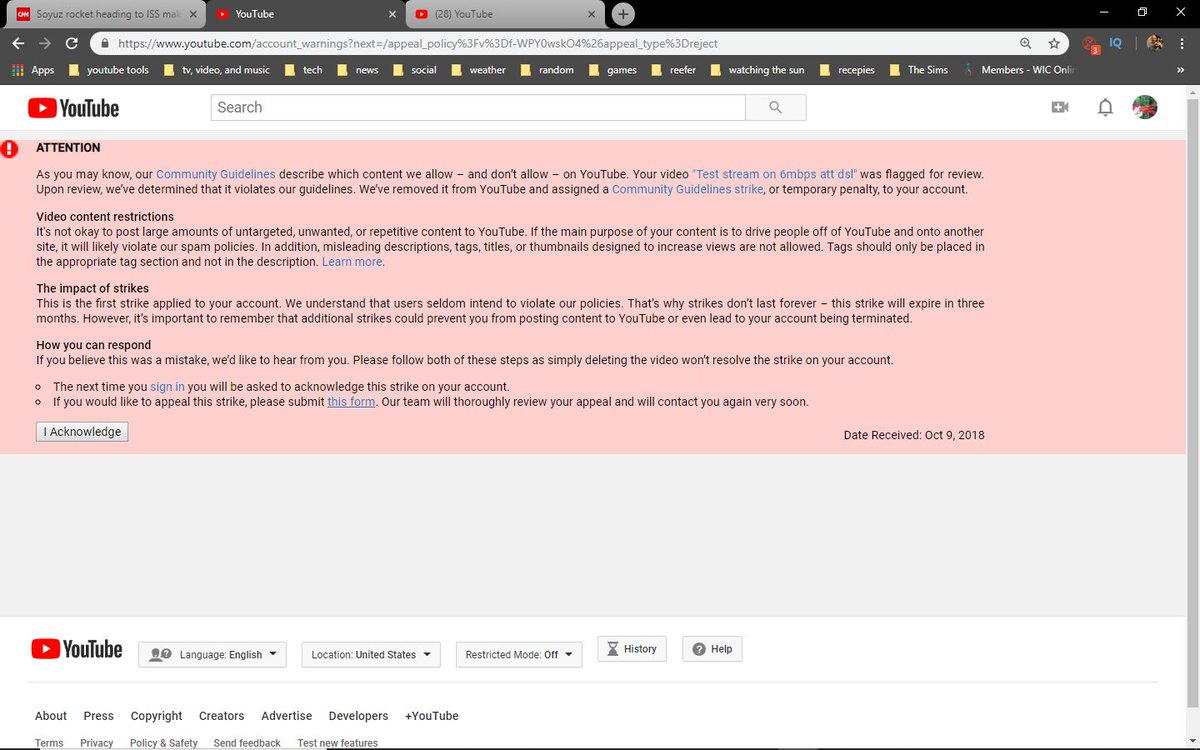Expand the Language: English dropdown
Viewport: 1200px width, 750px height.
point(212,654)
